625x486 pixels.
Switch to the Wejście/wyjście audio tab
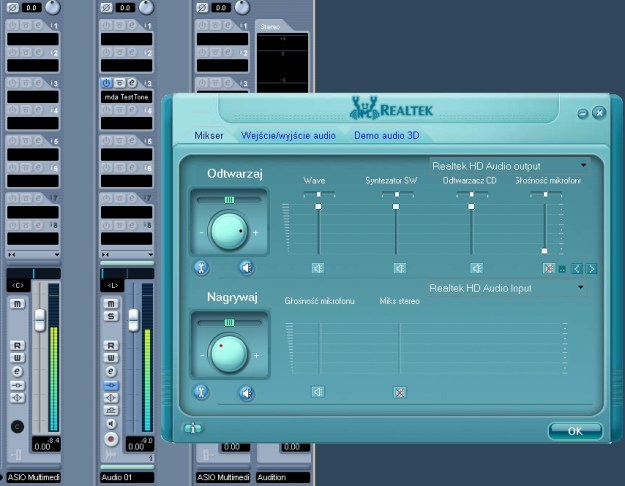tap(288, 134)
